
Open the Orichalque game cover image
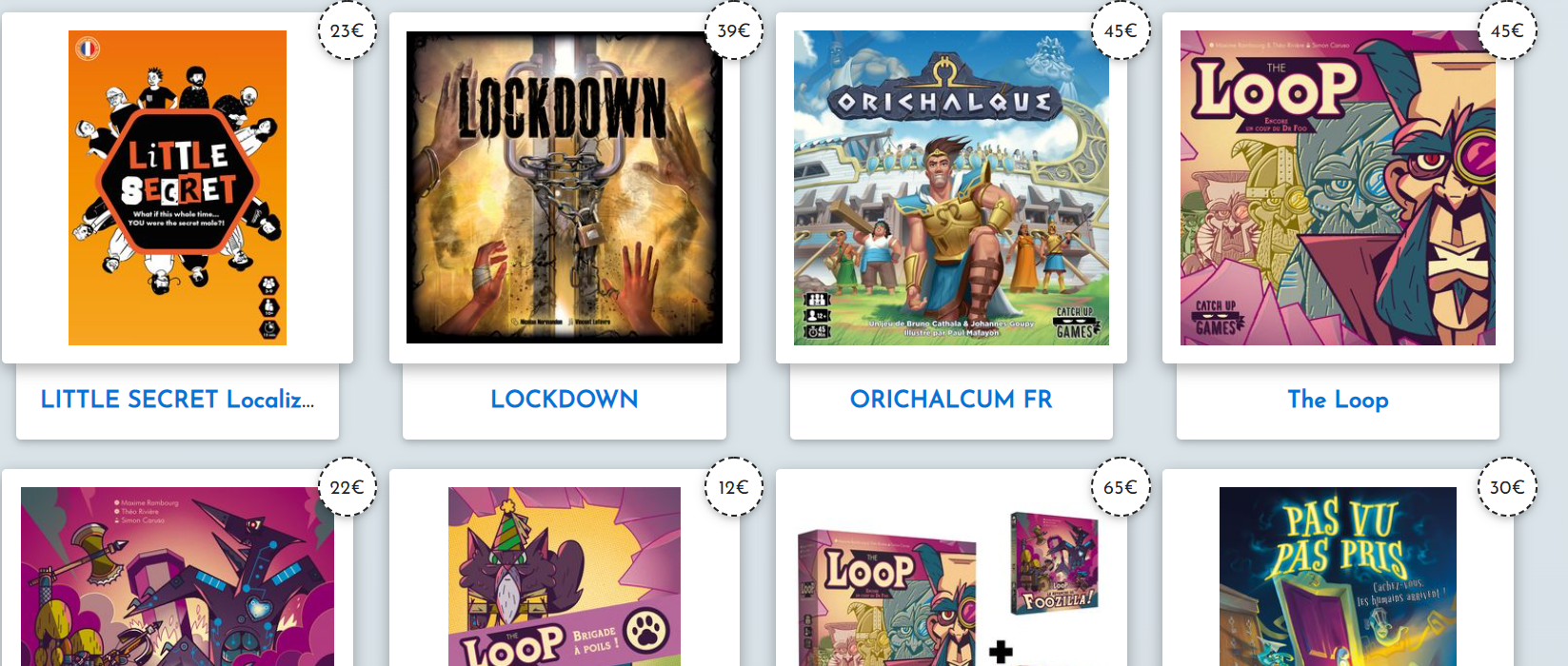tap(951, 187)
